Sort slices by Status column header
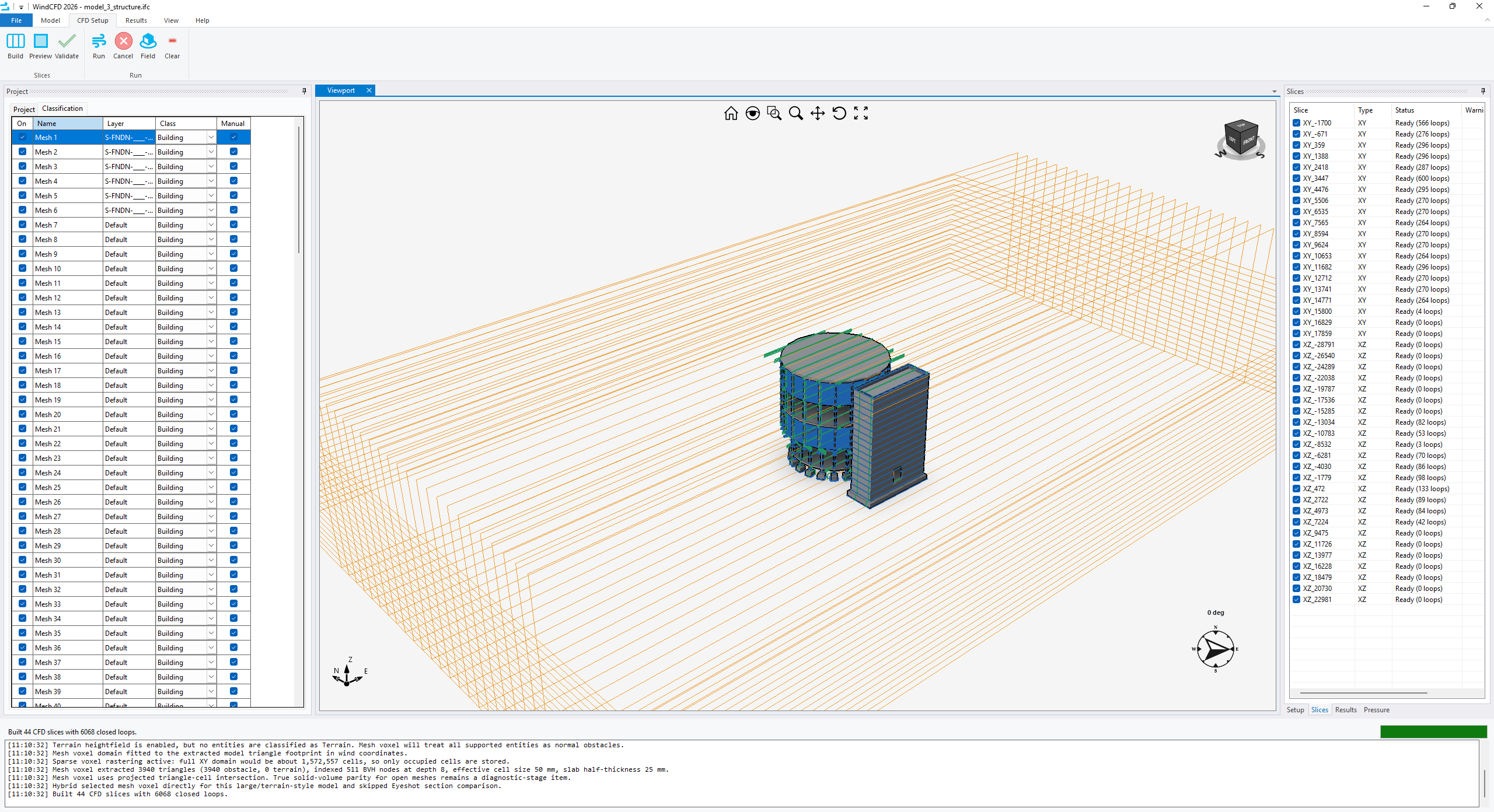Viewport: 1494px width, 812px height. click(x=1426, y=110)
